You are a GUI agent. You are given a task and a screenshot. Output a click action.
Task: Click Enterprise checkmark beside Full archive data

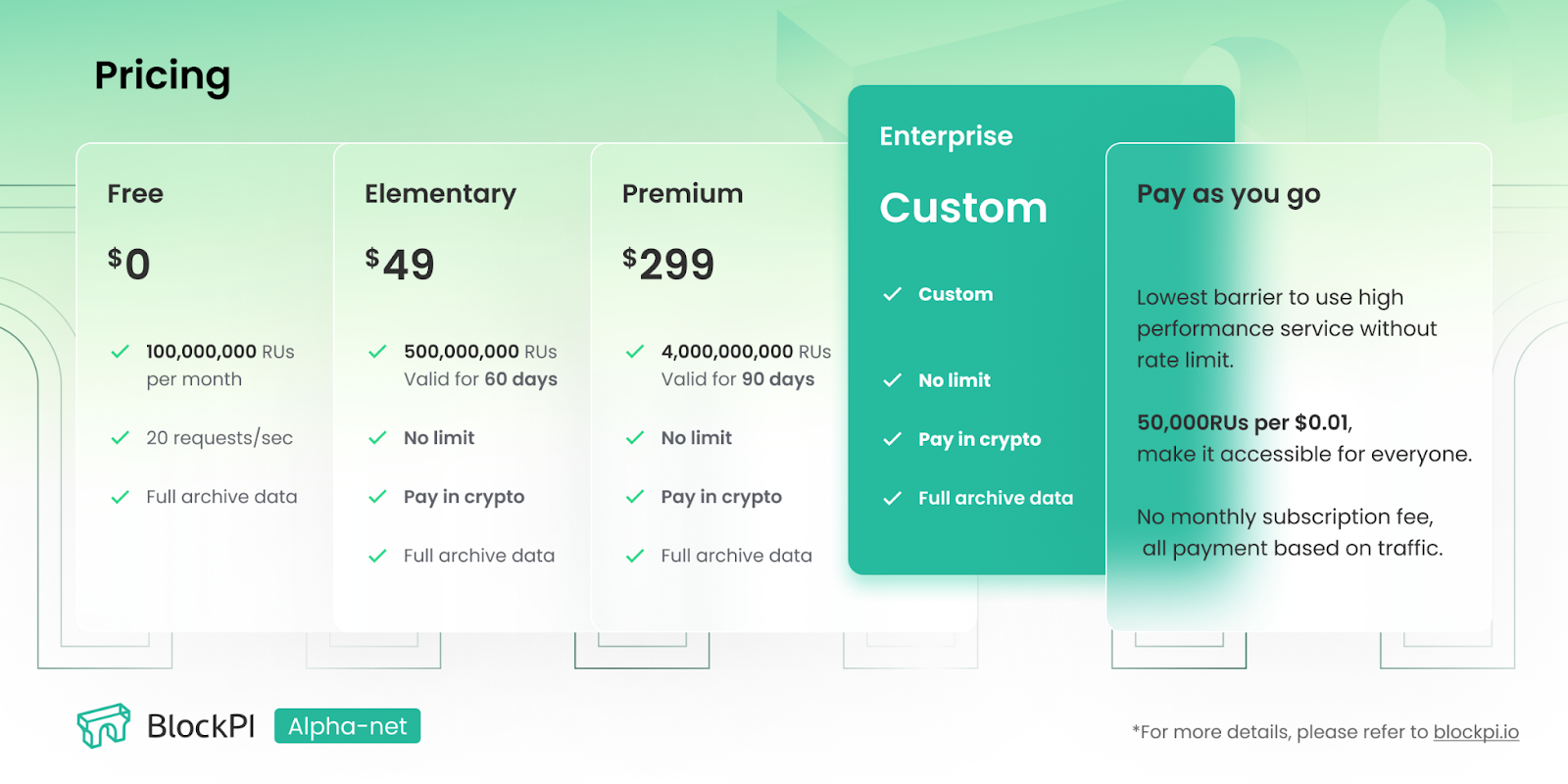(x=892, y=498)
